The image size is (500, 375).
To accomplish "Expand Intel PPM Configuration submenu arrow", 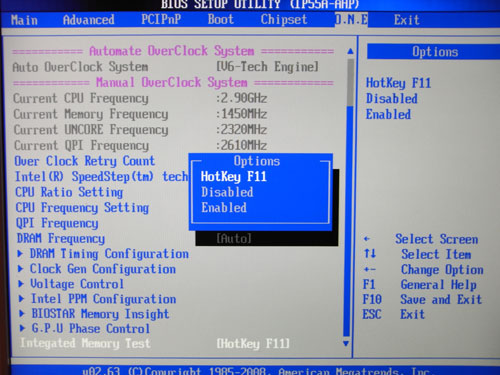I will coord(21,299).
